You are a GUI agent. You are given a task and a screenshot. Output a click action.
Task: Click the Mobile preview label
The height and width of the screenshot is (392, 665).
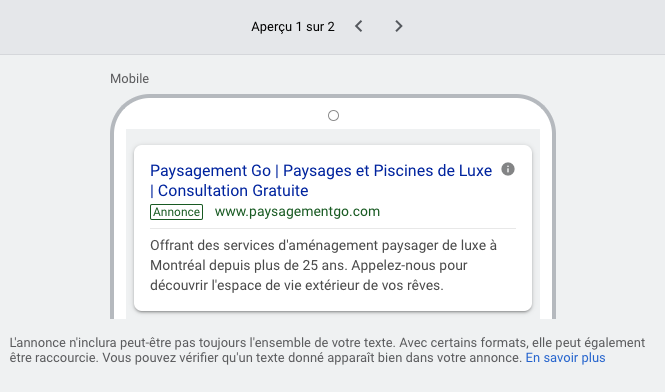tap(129, 78)
